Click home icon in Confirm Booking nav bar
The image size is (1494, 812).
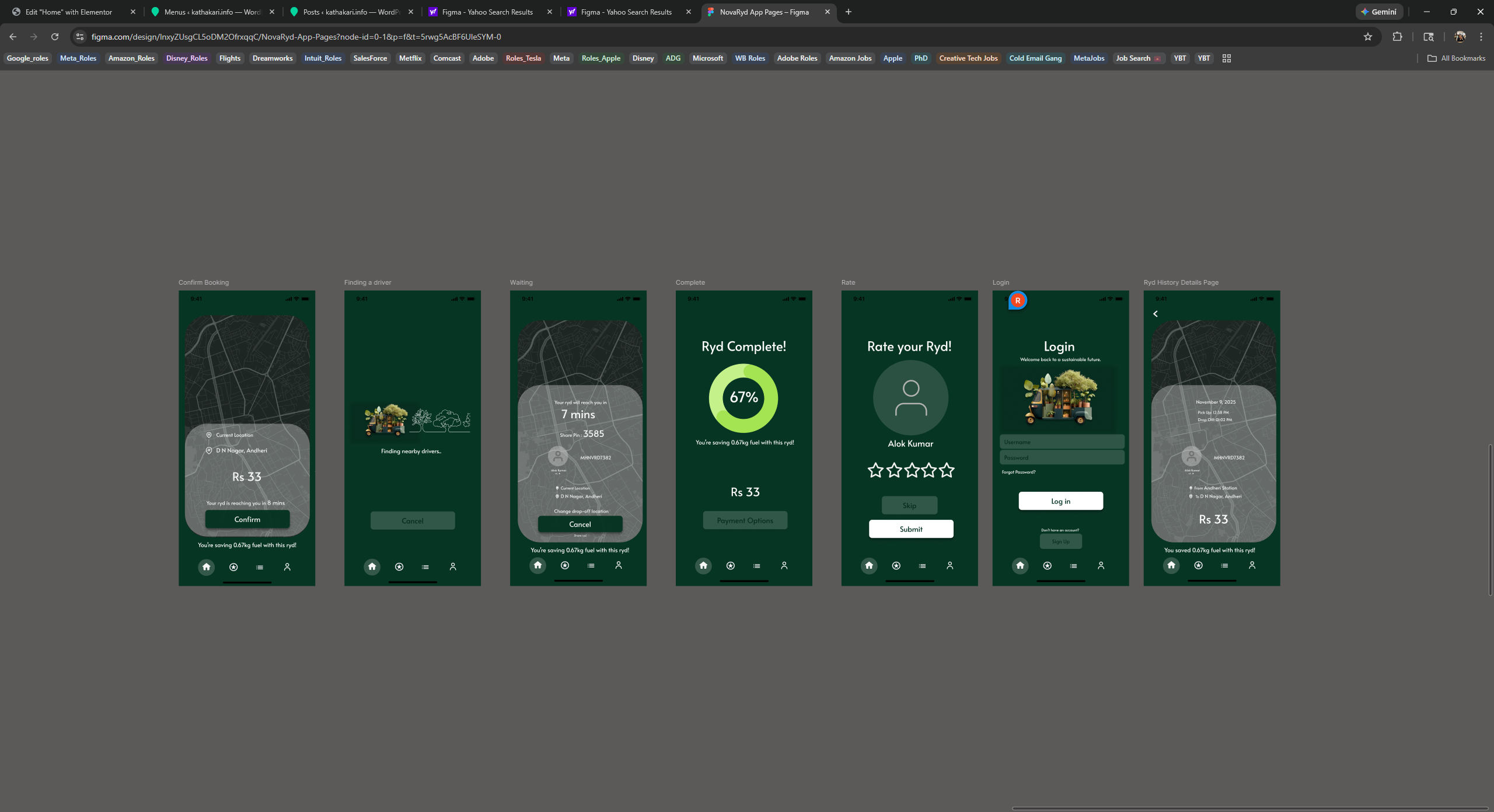[x=206, y=566]
